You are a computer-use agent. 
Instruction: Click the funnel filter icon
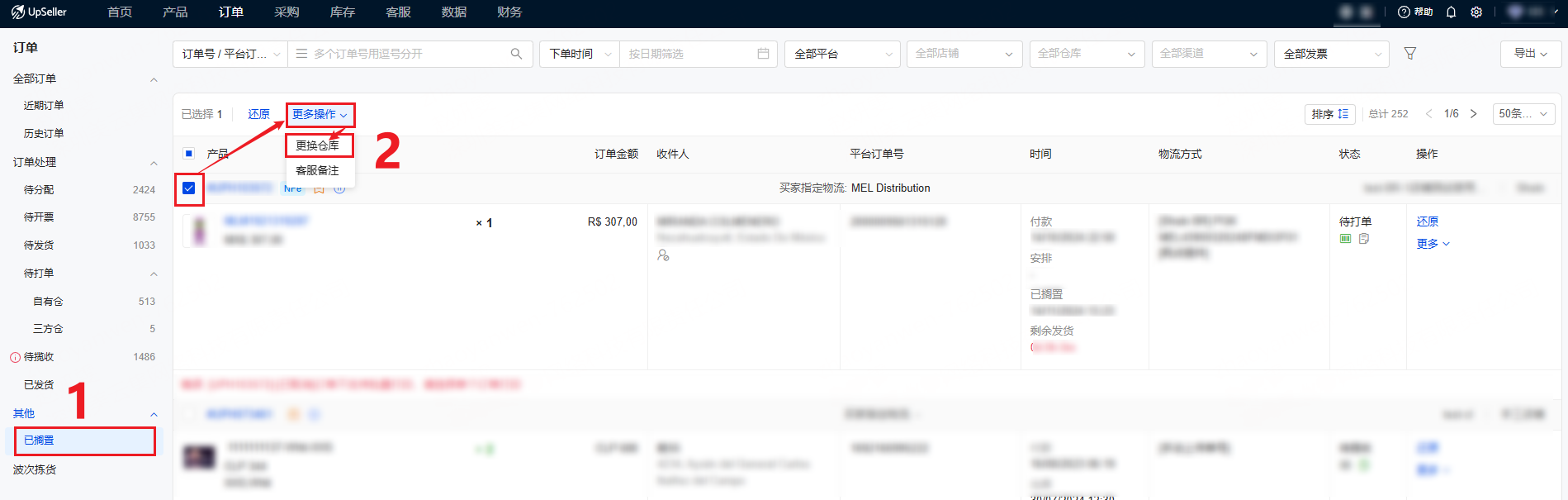1410,54
